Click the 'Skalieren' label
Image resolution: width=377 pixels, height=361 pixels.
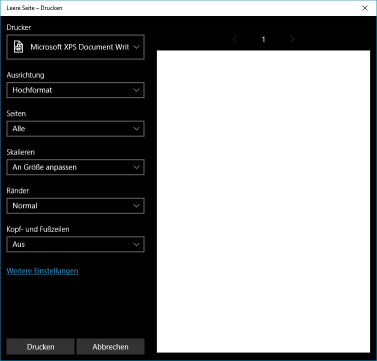(x=21, y=152)
